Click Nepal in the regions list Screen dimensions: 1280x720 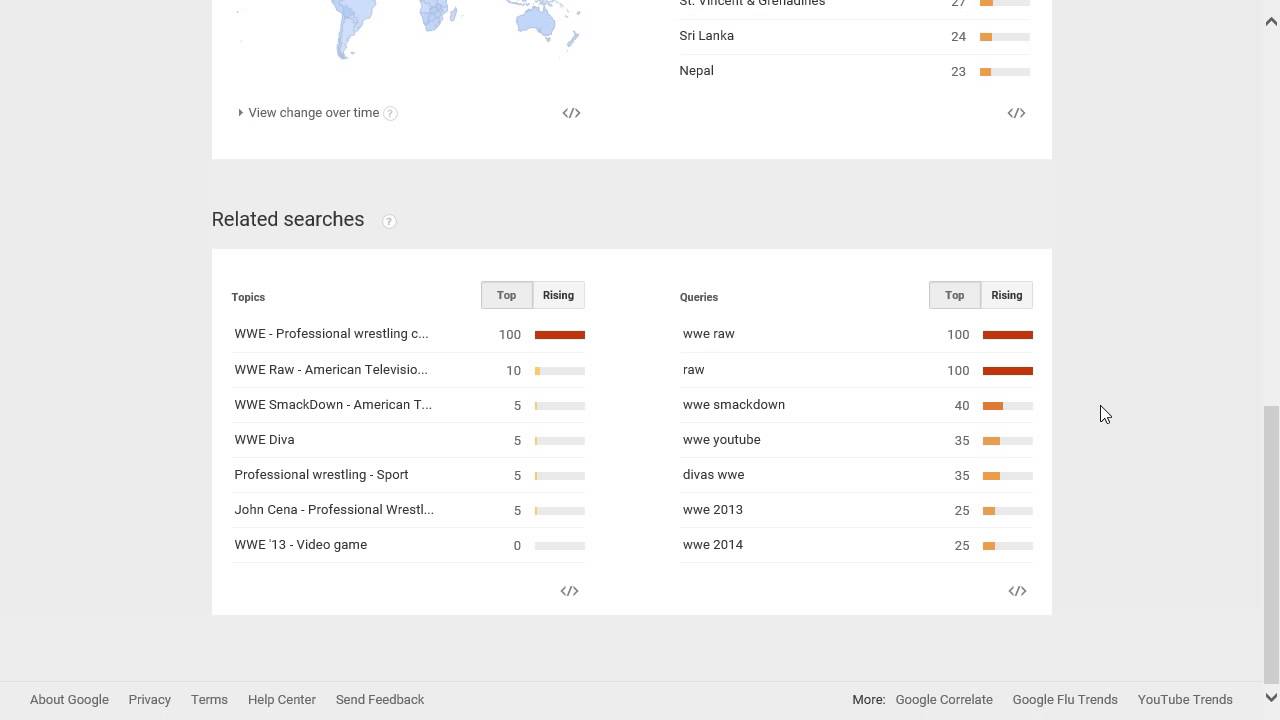click(696, 71)
